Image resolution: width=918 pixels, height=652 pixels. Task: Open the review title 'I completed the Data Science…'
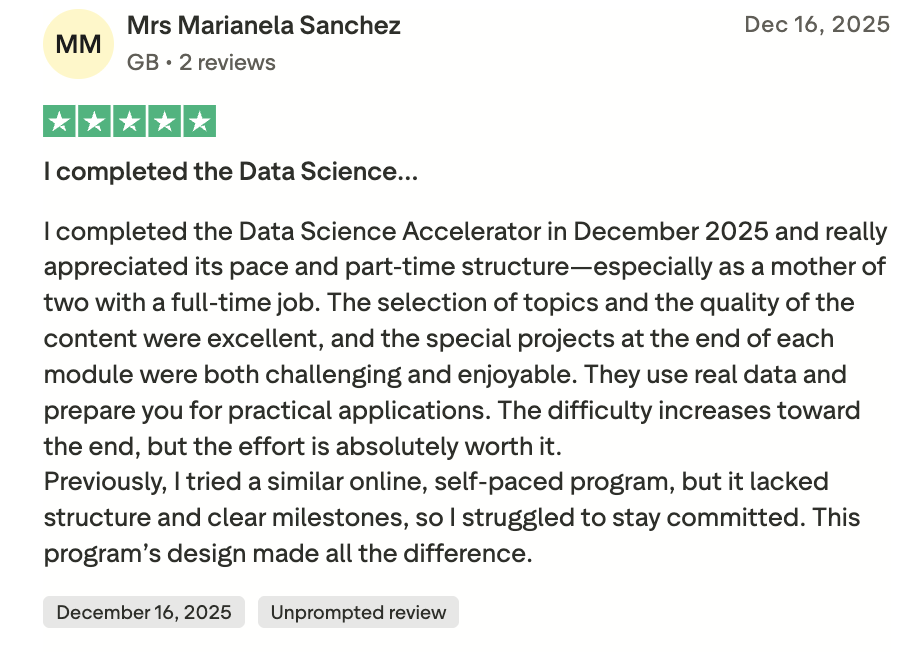[x=230, y=172]
